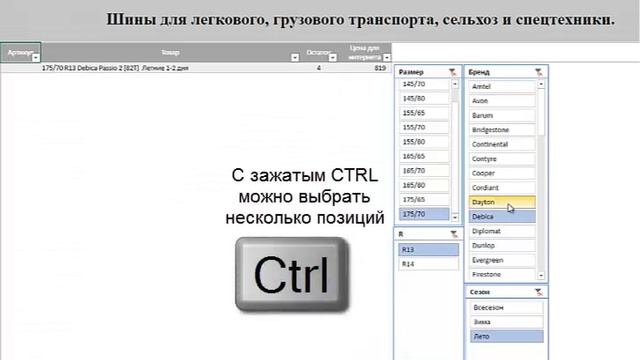Click Бренд slicer scroll down arrow
Image resolution: width=640 pixels, height=360 pixels.
point(541,276)
